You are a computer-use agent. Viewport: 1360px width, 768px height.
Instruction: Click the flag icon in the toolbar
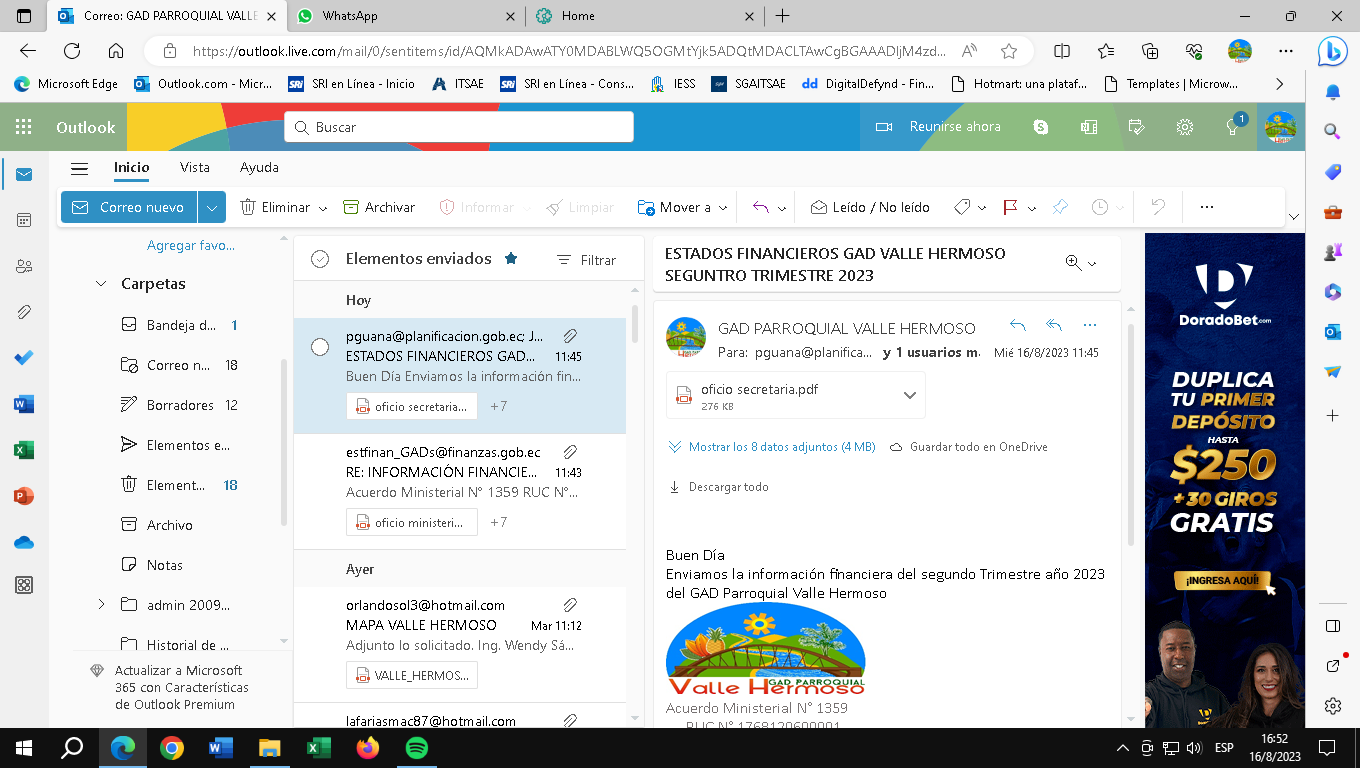1010,207
